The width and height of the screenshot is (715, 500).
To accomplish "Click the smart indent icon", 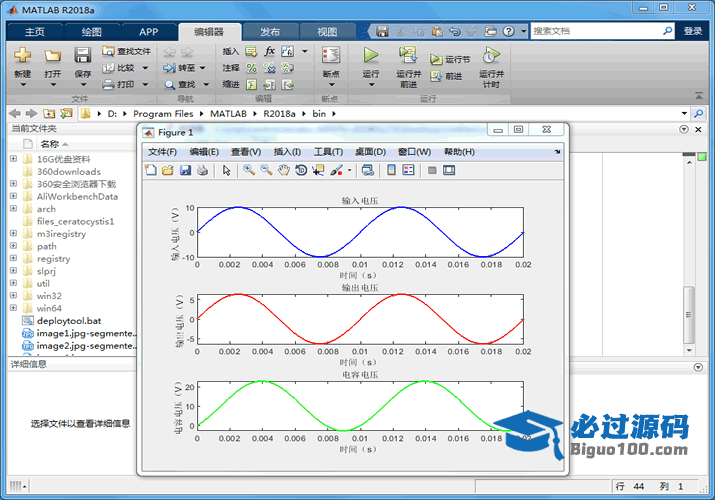I will (252, 84).
